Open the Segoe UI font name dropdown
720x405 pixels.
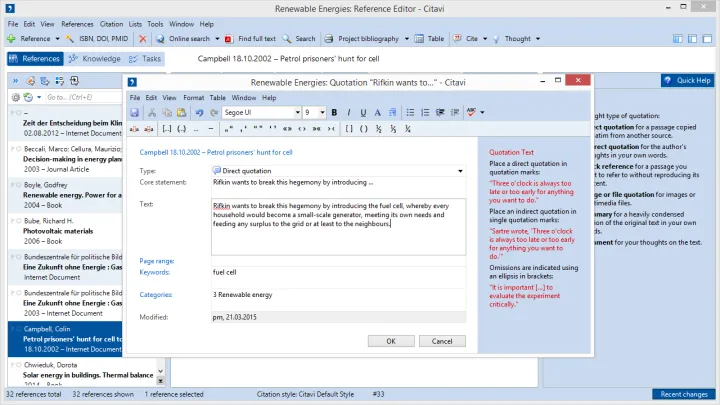tap(298, 112)
